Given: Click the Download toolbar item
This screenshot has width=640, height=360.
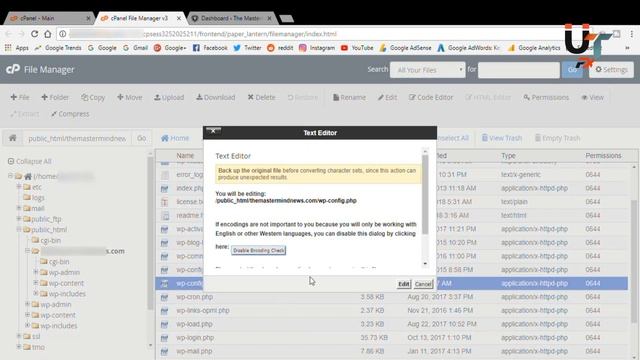Looking at the screenshot, I should (216, 97).
